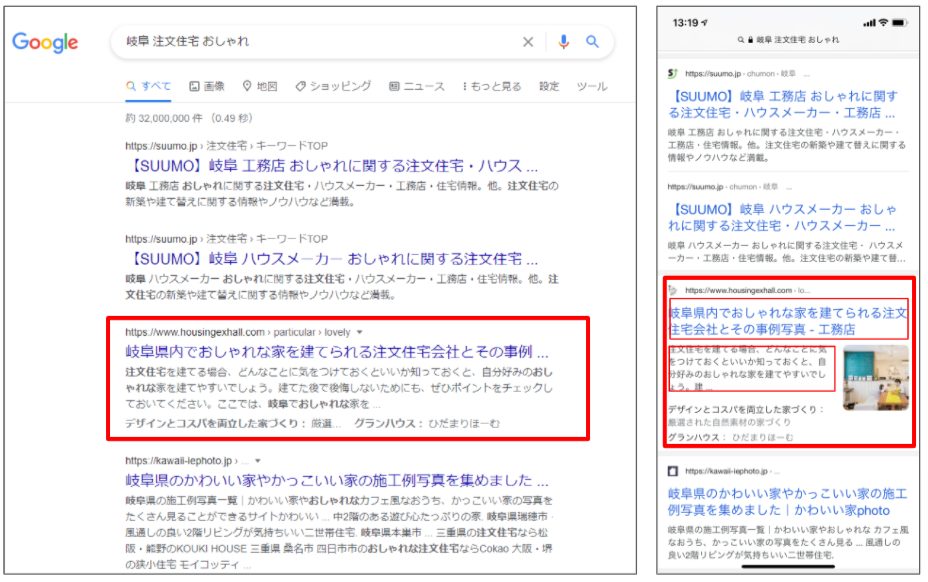Click the desktop sitelink デザインとコスパを両立した家づくり
This screenshot has width=928, height=582.
tap(215, 423)
